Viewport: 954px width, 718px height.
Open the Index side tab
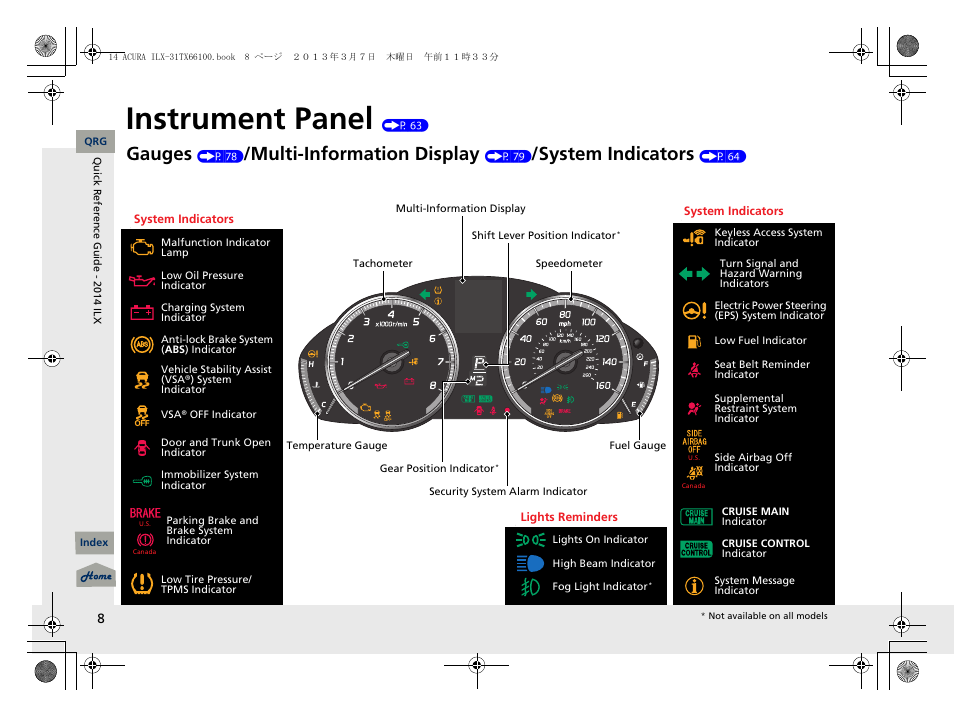(x=94, y=542)
